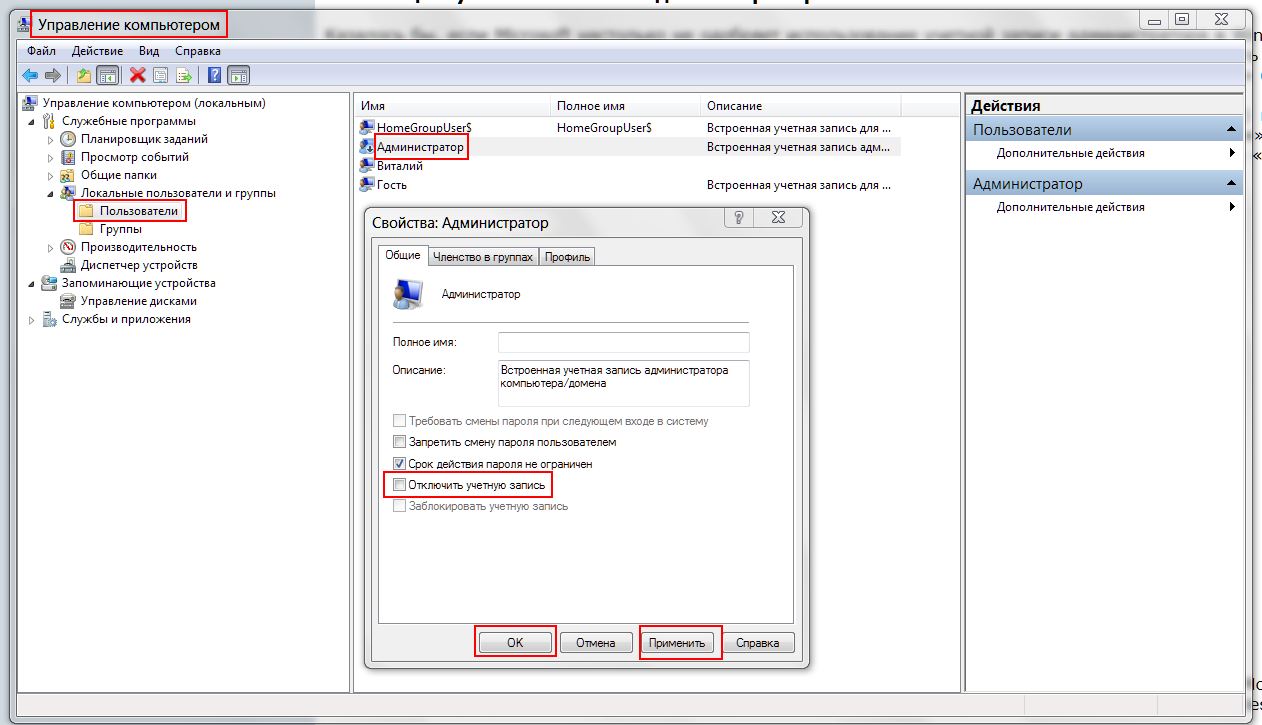Click the Up one level folder icon

pyautogui.click(x=85, y=75)
